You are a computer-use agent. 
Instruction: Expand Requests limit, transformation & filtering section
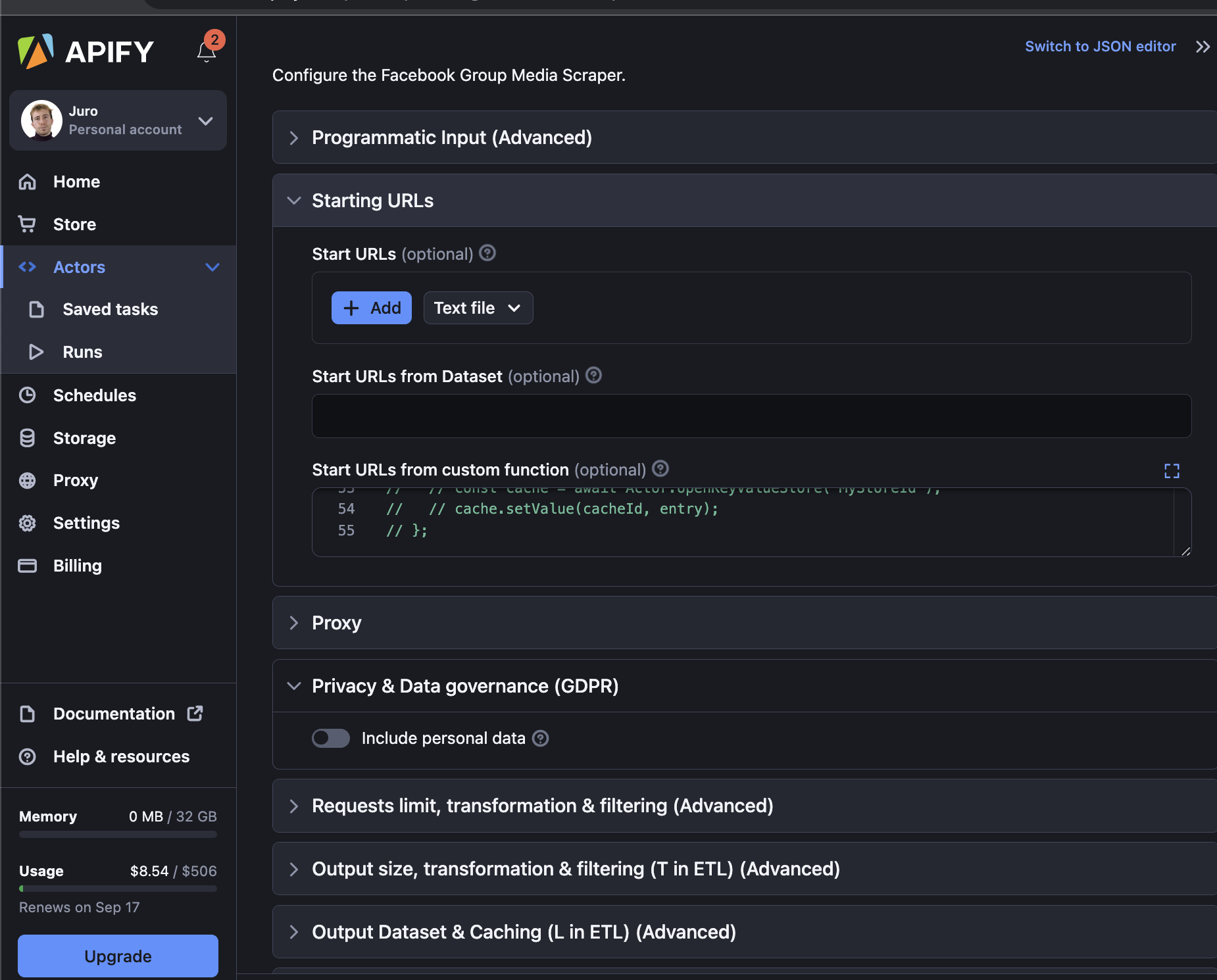coord(745,806)
